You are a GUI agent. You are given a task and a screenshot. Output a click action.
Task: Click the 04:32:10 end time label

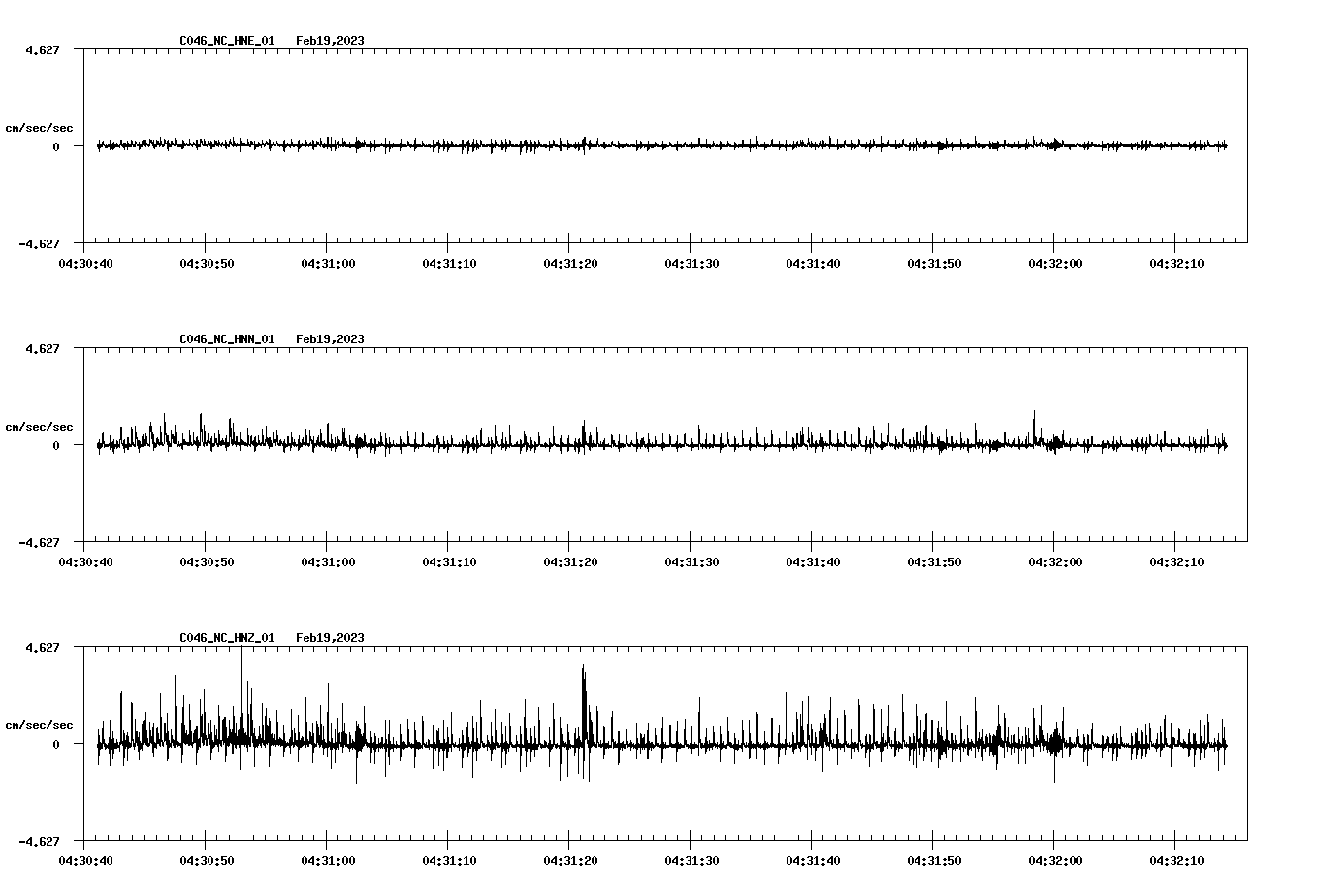coord(1176,859)
